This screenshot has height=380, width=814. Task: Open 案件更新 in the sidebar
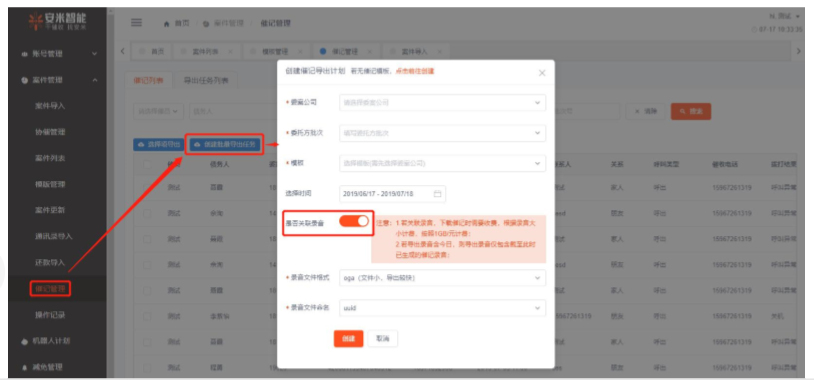[x=50, y=210]
